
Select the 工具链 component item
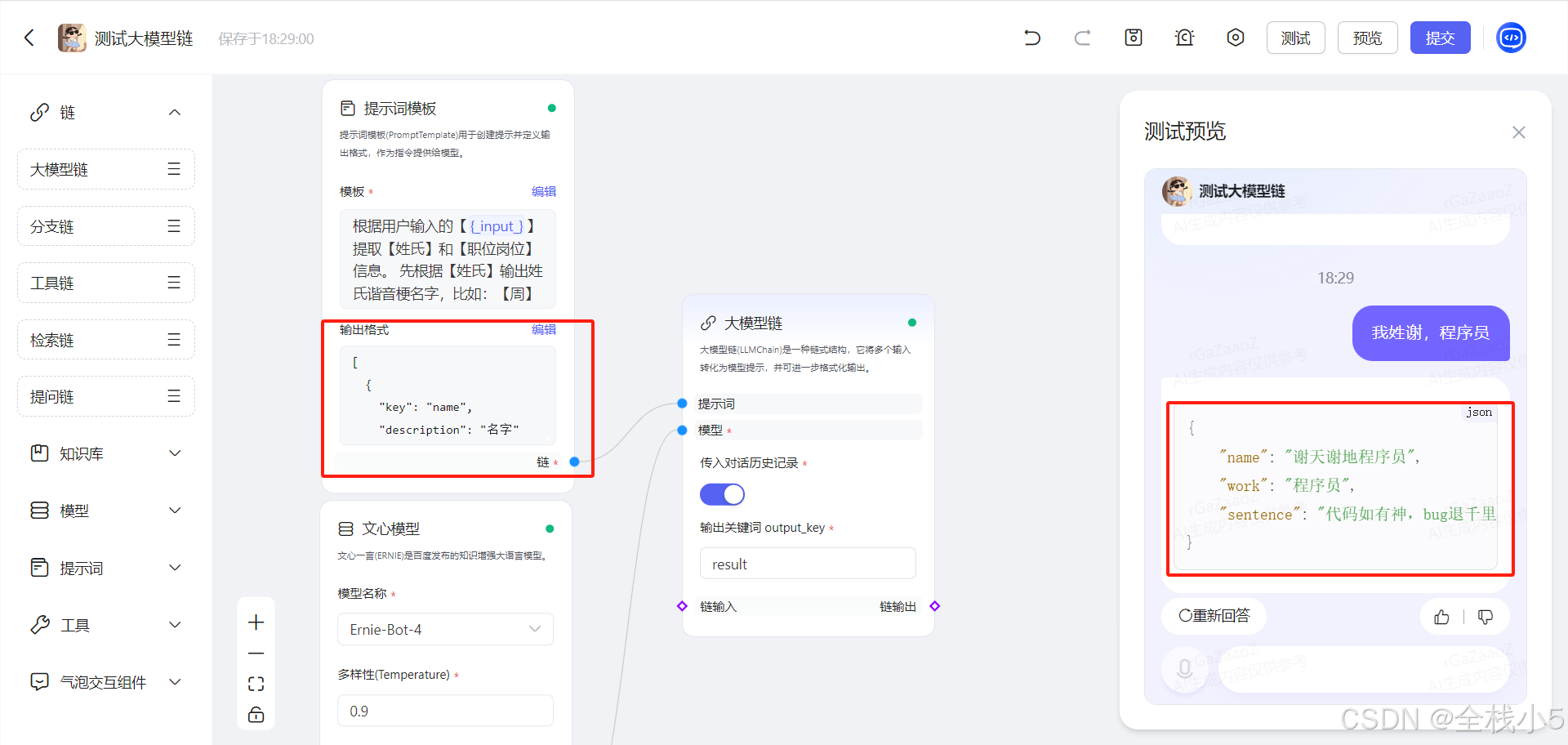pos(106,283)
